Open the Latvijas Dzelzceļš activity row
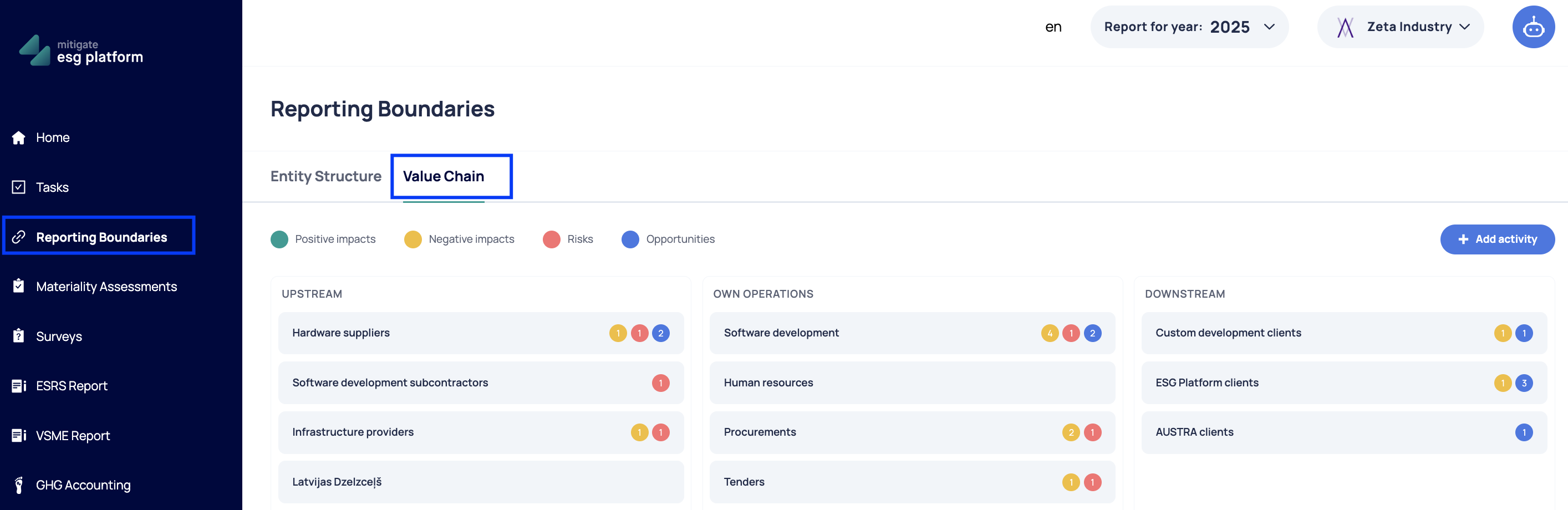Image resolution: width=1568 pixels, height=510 pixels. (x=480, y=482)
